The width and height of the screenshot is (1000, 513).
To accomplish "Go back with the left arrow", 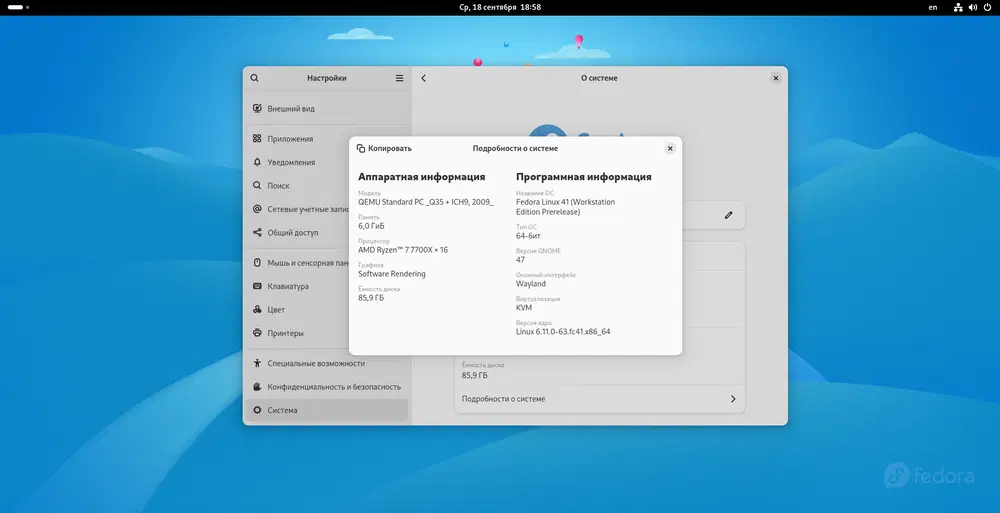I will (x=423, y=78).
